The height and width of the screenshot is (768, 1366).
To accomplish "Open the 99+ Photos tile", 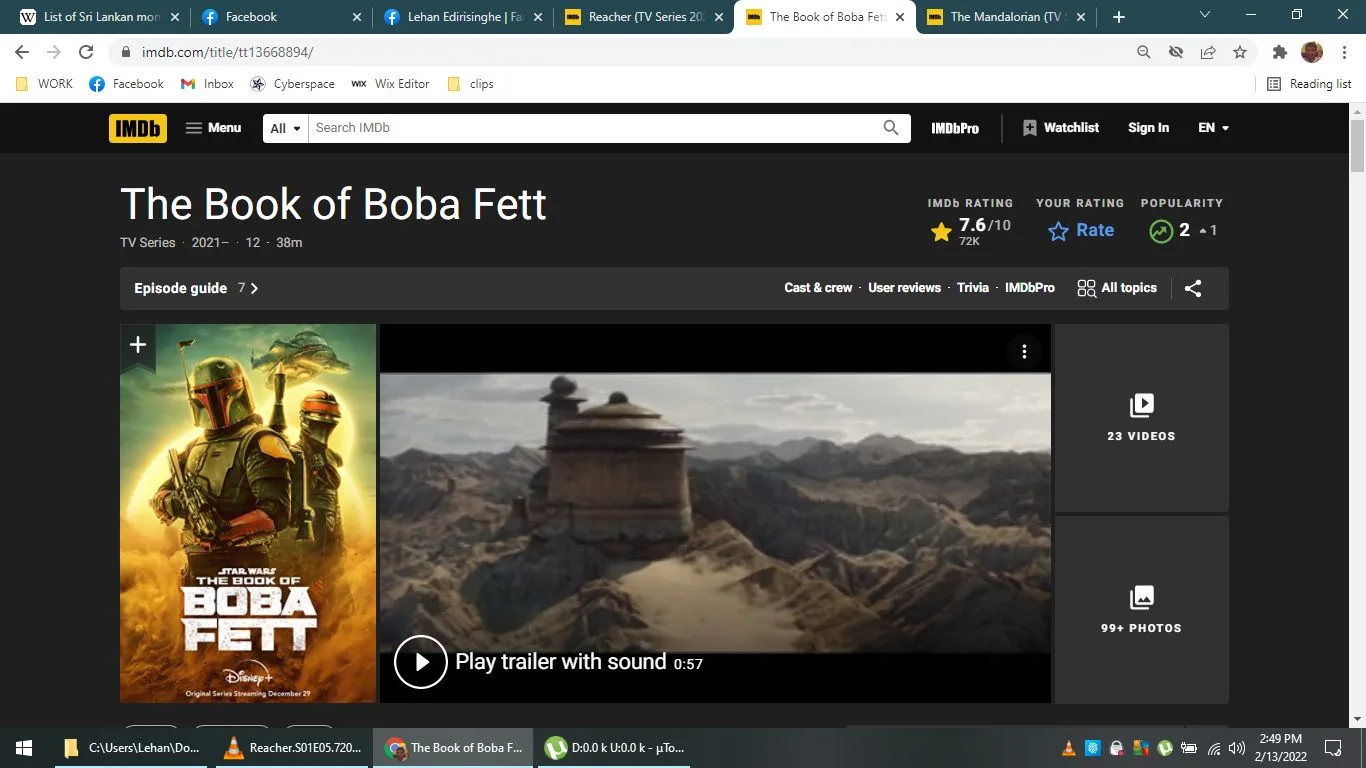I will (x=1141, y=610).
